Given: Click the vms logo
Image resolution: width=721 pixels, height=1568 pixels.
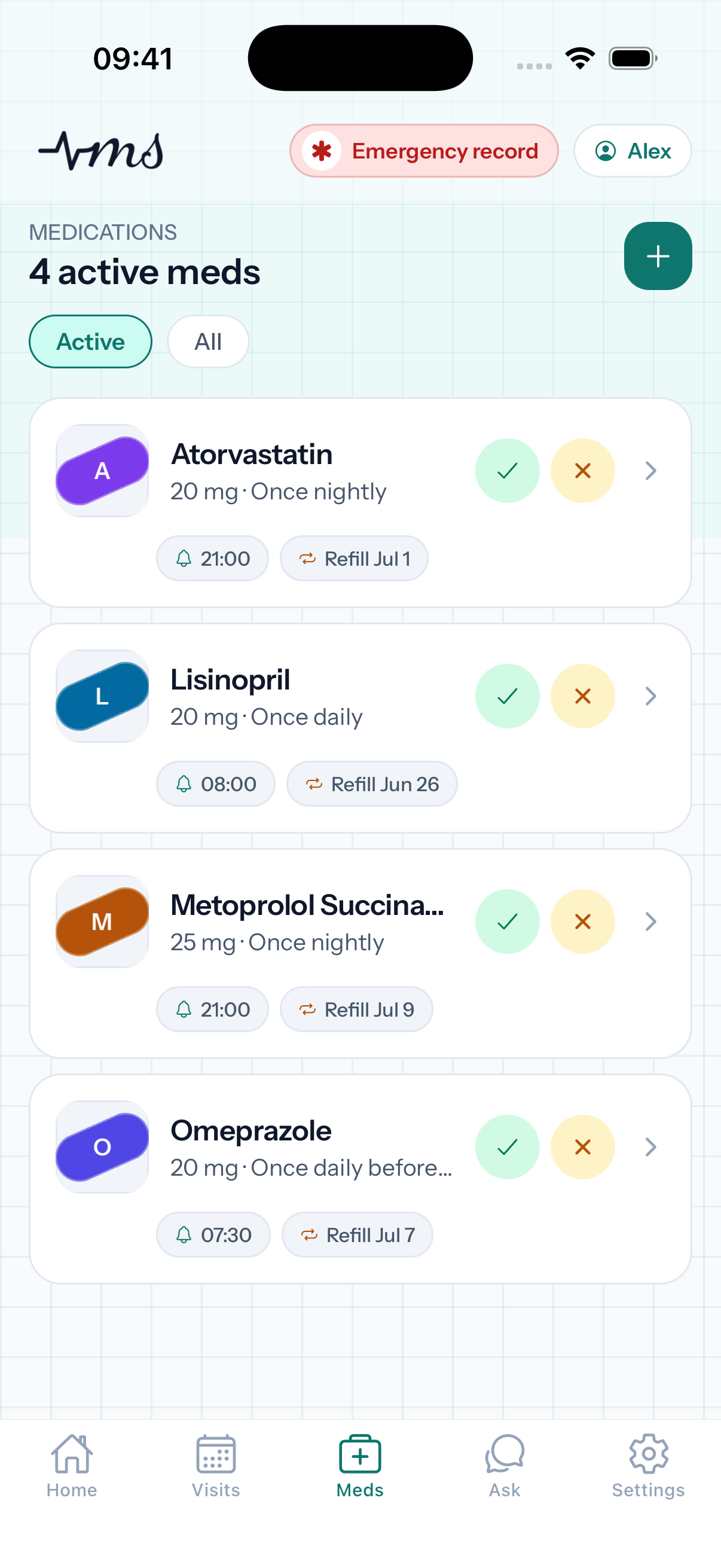Looking at the screenshot, I should click(x=101, y=150).
